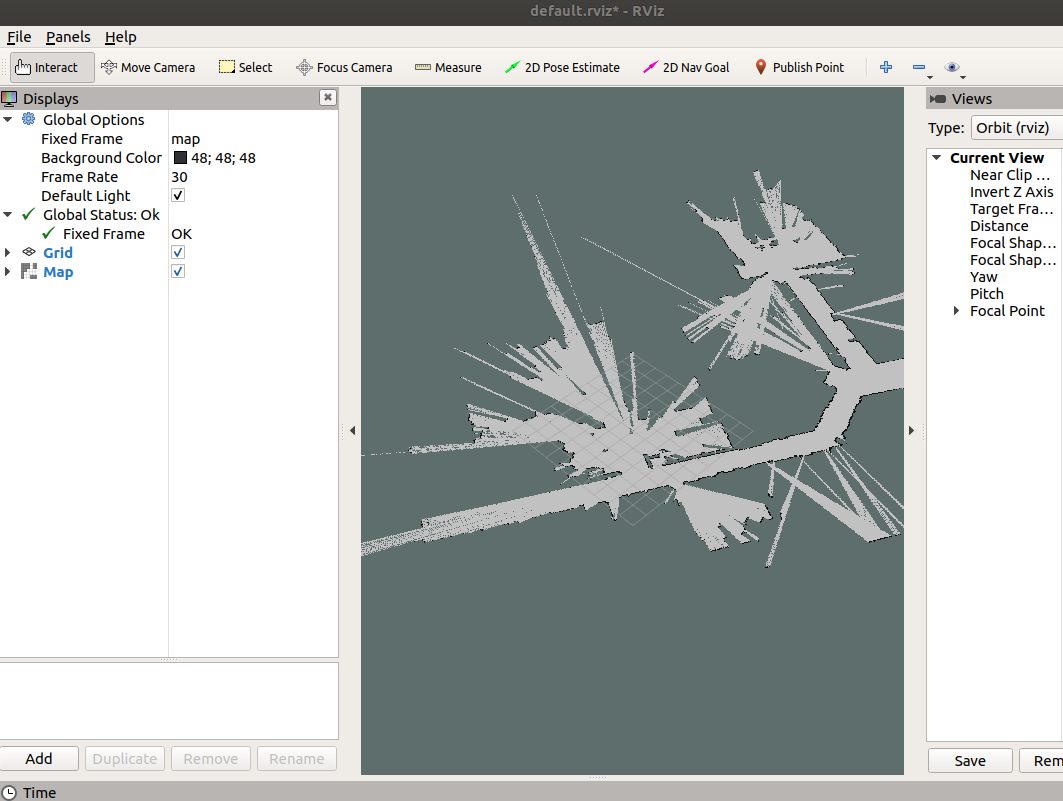This screenshot has height=801, width=1063.
Task: Collapse the Global Options section
Action: (8, 119)
